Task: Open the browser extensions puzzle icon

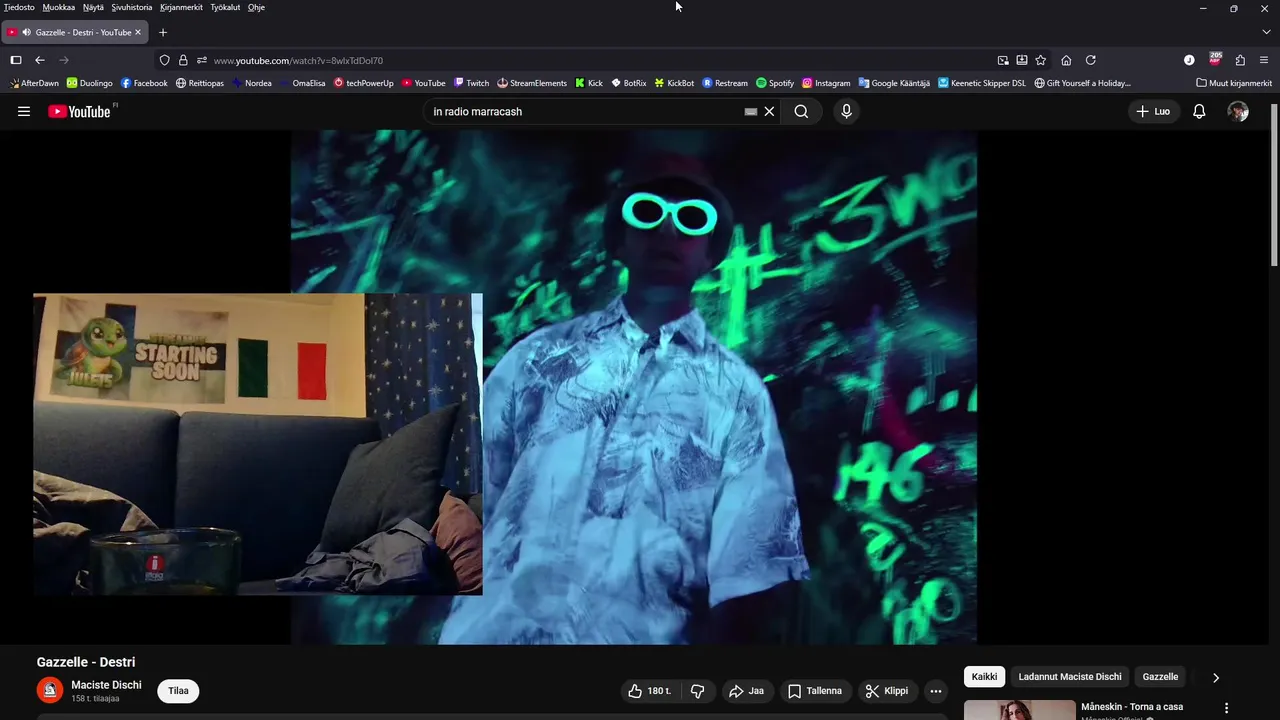Action: pos(1240,60)
